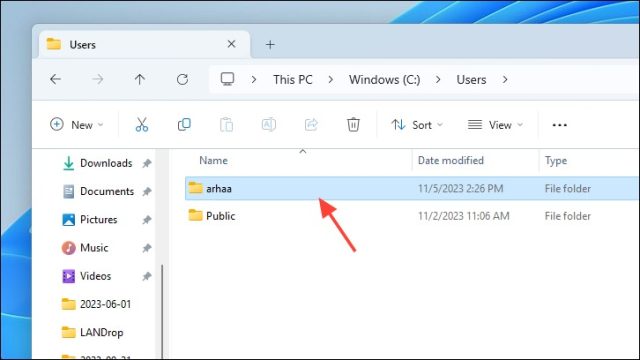Select Windows (C:) in the breadcrumb
The height and width of the screenshot is (360, 640).
tap(384, 80)
